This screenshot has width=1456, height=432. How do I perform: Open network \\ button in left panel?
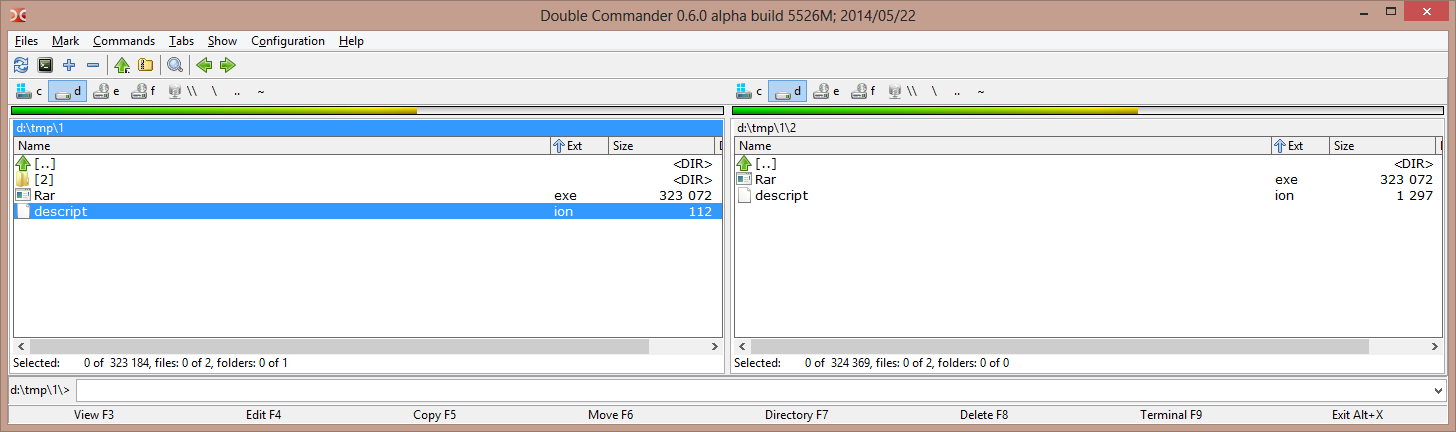pos(183,91)
